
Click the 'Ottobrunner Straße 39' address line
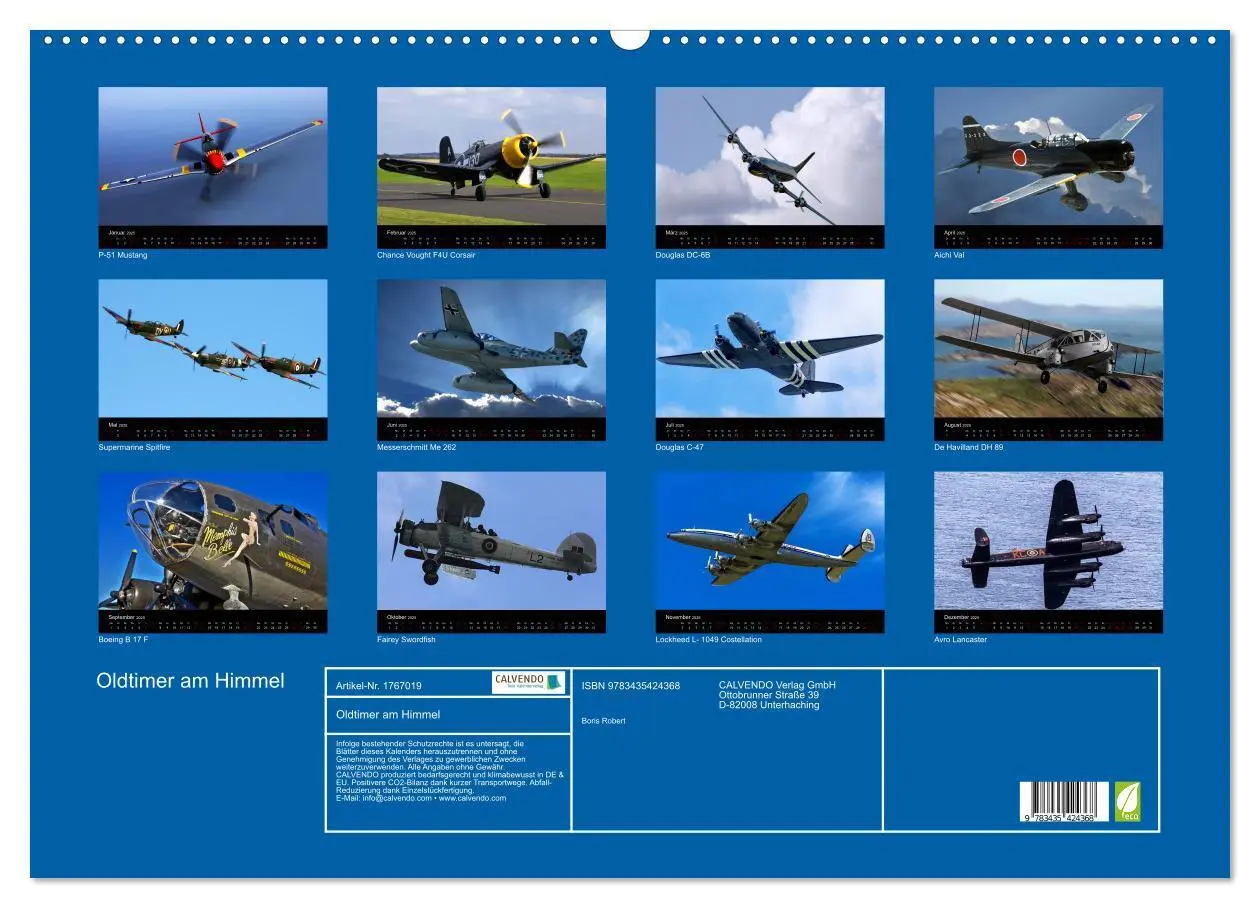coord(769,695)
